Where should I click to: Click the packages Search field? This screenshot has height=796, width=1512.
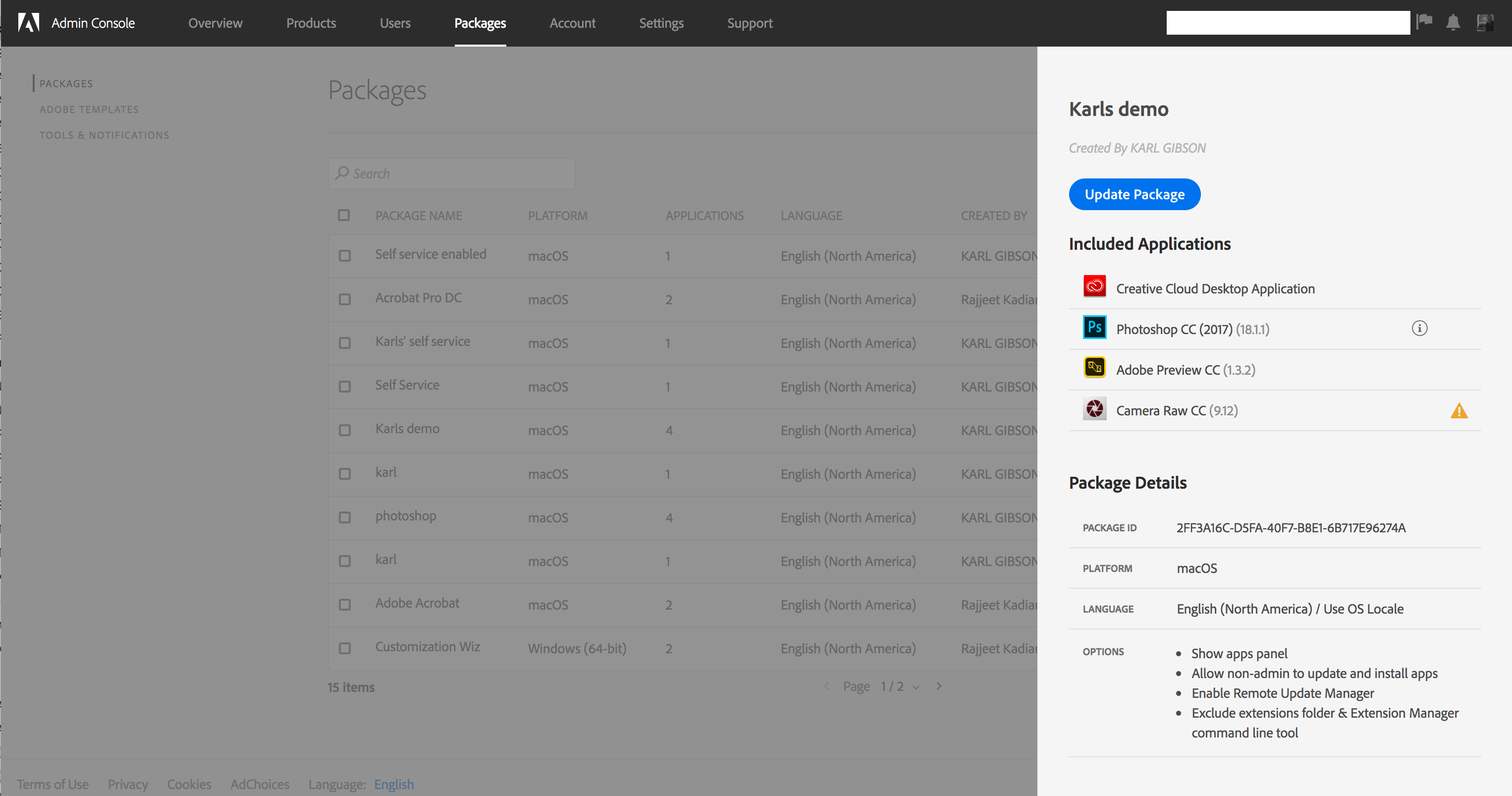pos(451,173)
